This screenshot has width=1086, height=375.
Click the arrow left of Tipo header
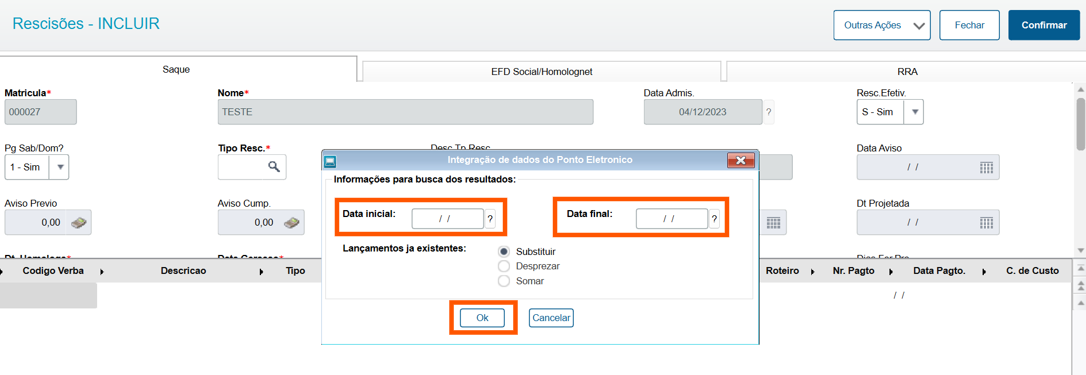(x=262, y=272)
